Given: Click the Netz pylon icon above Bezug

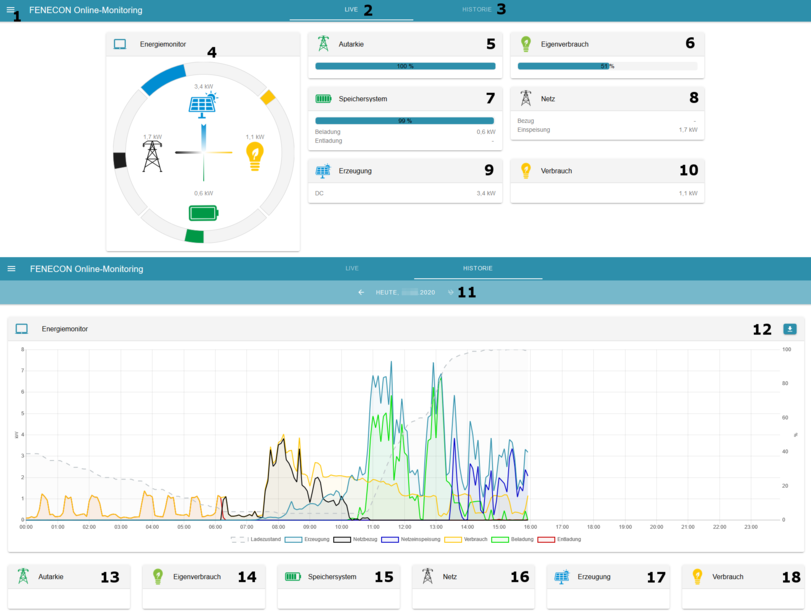Looking at the screenshot, I should click(525, 98).
